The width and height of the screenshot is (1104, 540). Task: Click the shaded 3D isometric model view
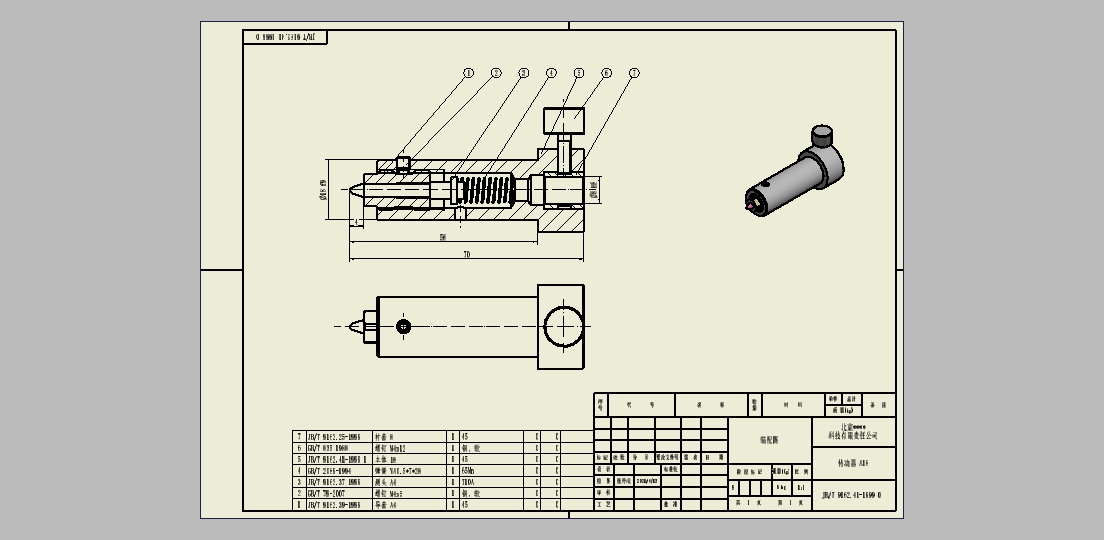coord(794,171)
